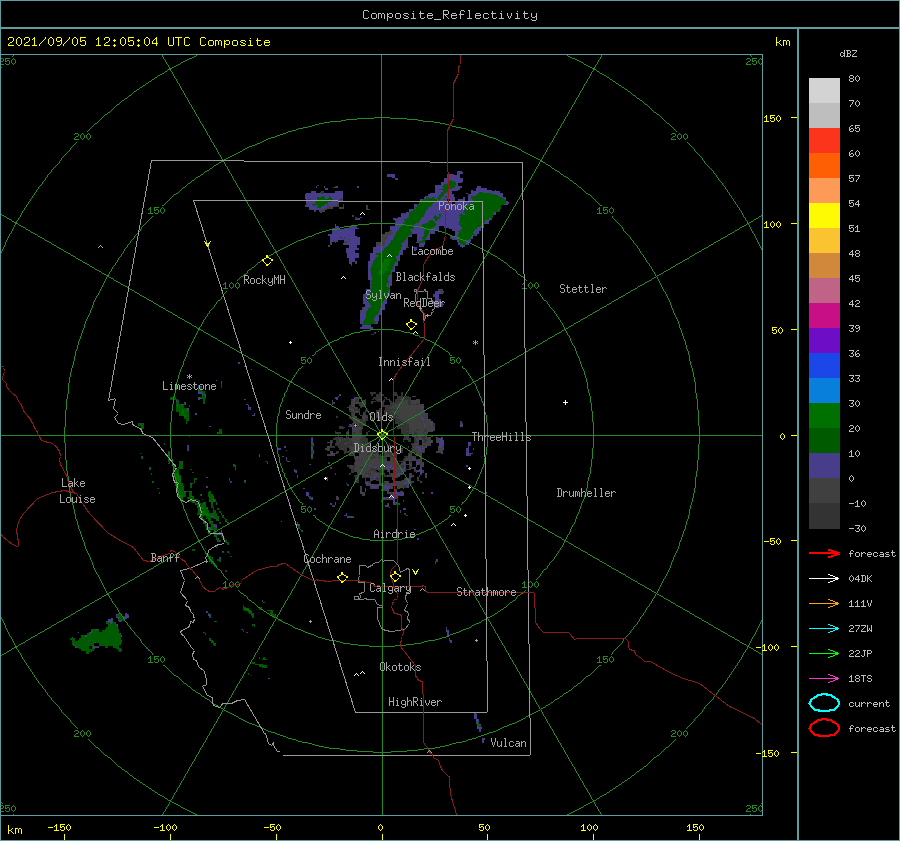Click the Ponoka city label
Image resolution: width=900 pixels, height=841 pixels.
point(456,206)
